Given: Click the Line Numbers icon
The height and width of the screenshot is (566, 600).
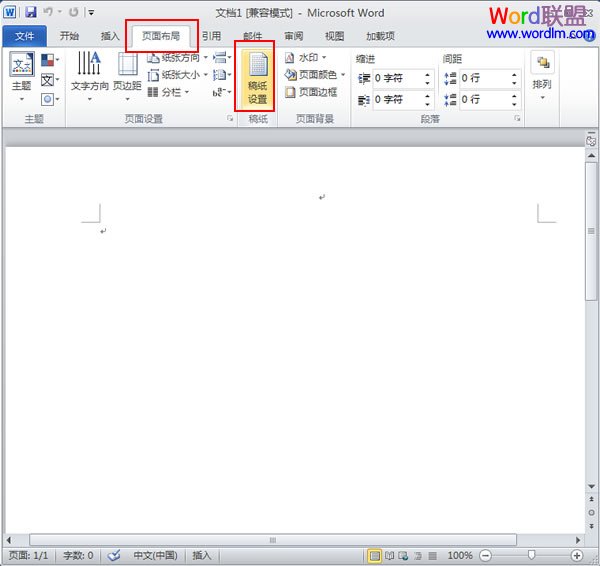Looking at the screenshot, I should click(222, 75).
